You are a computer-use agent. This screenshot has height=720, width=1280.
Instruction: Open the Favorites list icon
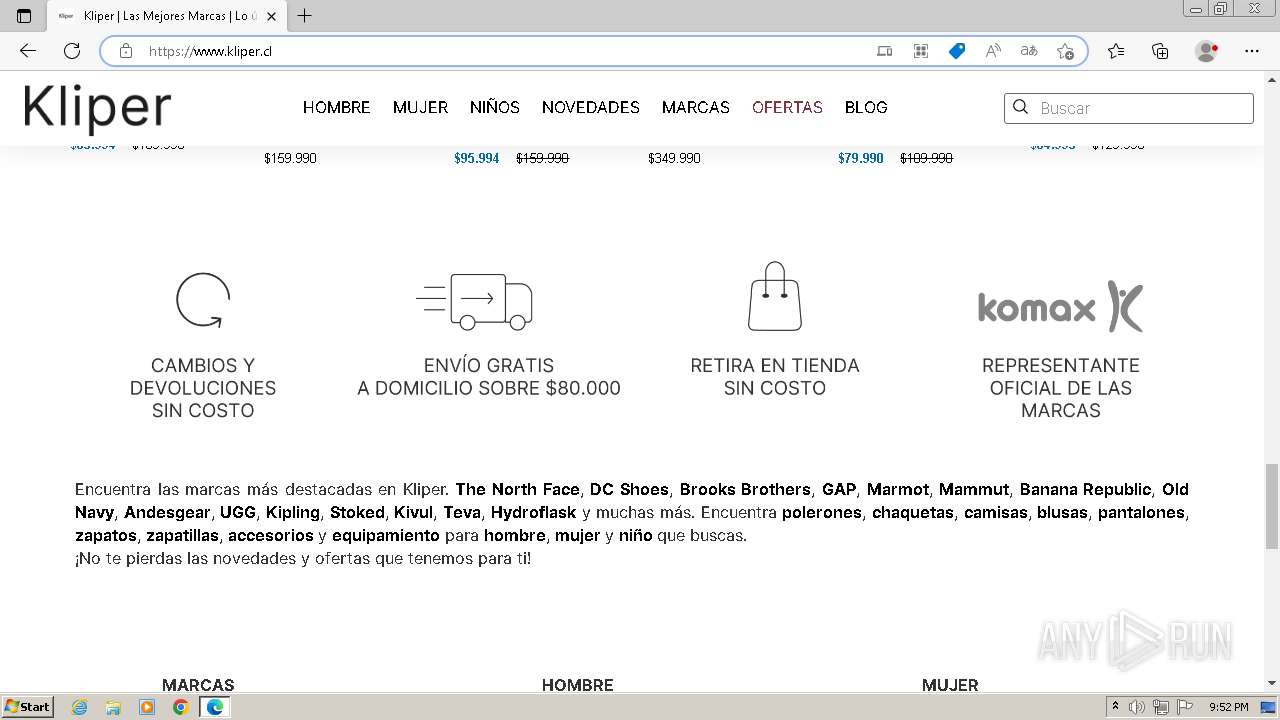1116,51
